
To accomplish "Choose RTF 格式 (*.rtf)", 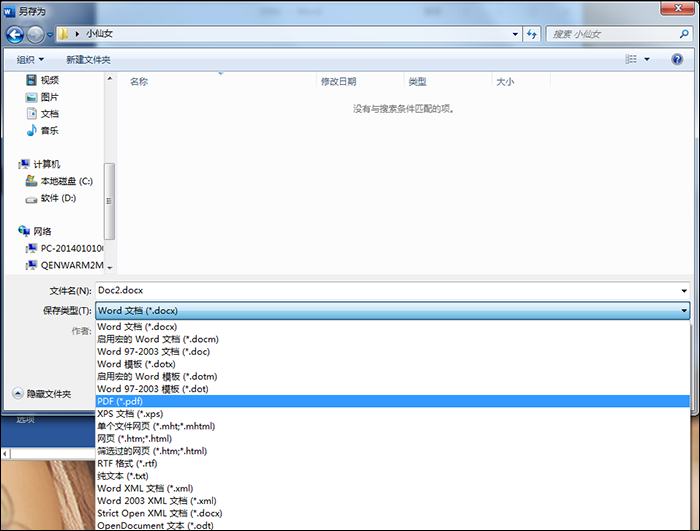I will click(392, 464).
